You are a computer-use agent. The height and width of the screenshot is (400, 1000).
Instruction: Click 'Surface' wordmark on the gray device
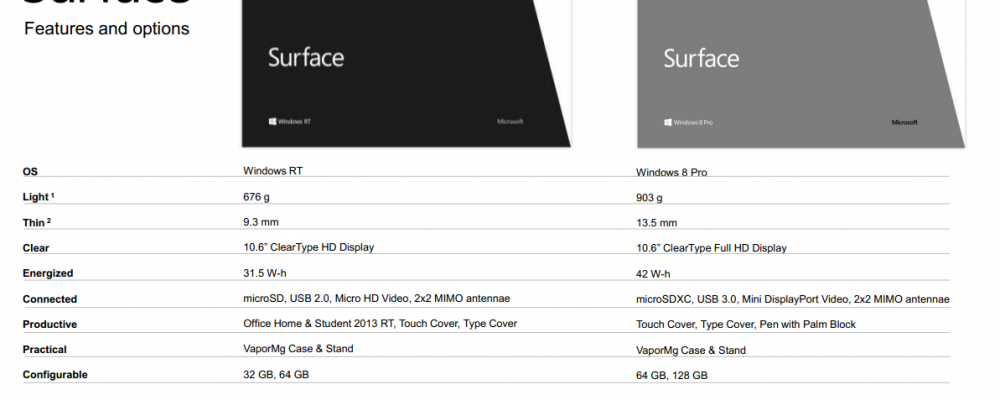tap(702, 59)
